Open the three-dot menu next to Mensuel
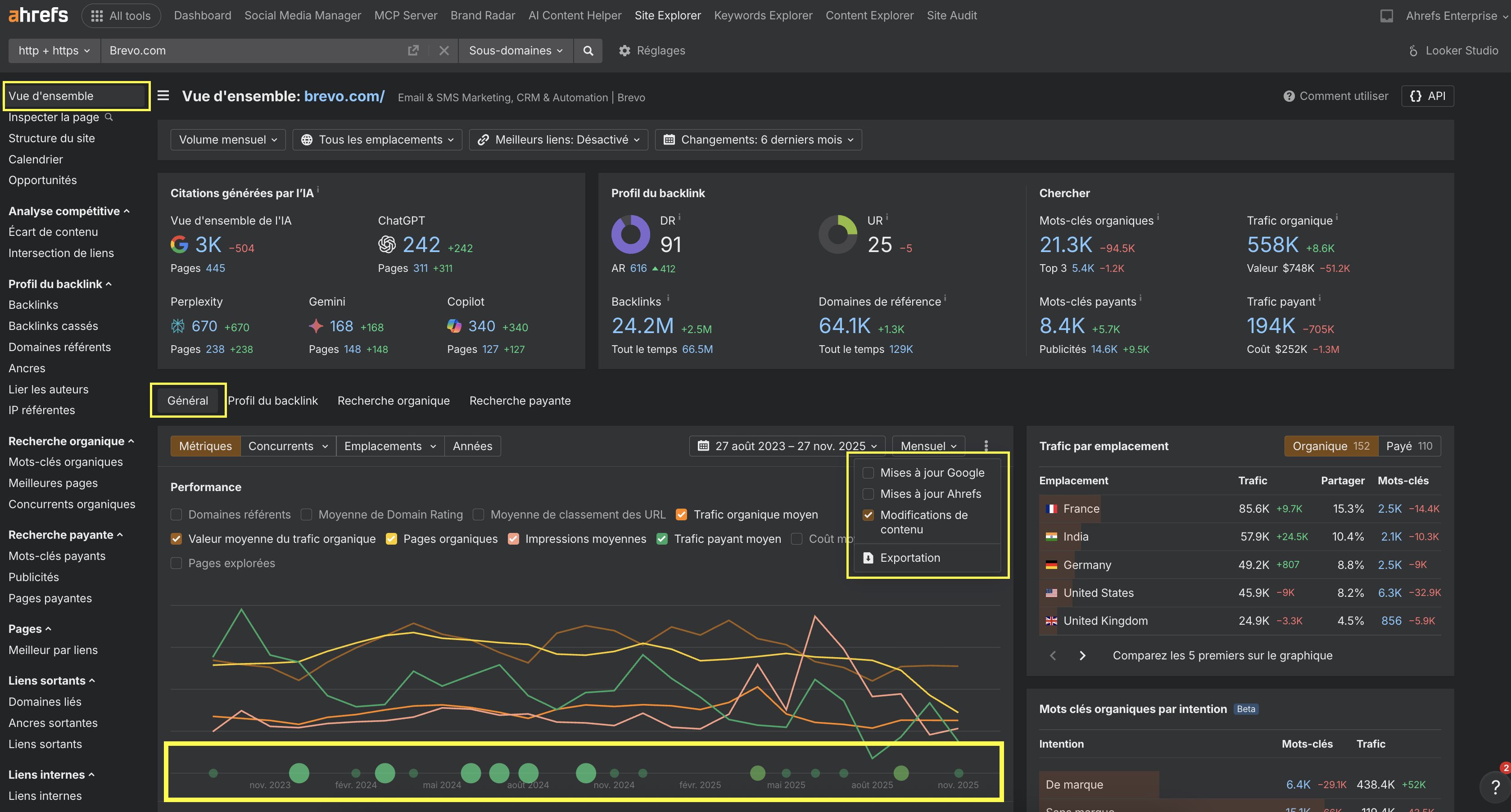1511x812 pixels. [986, 446]
